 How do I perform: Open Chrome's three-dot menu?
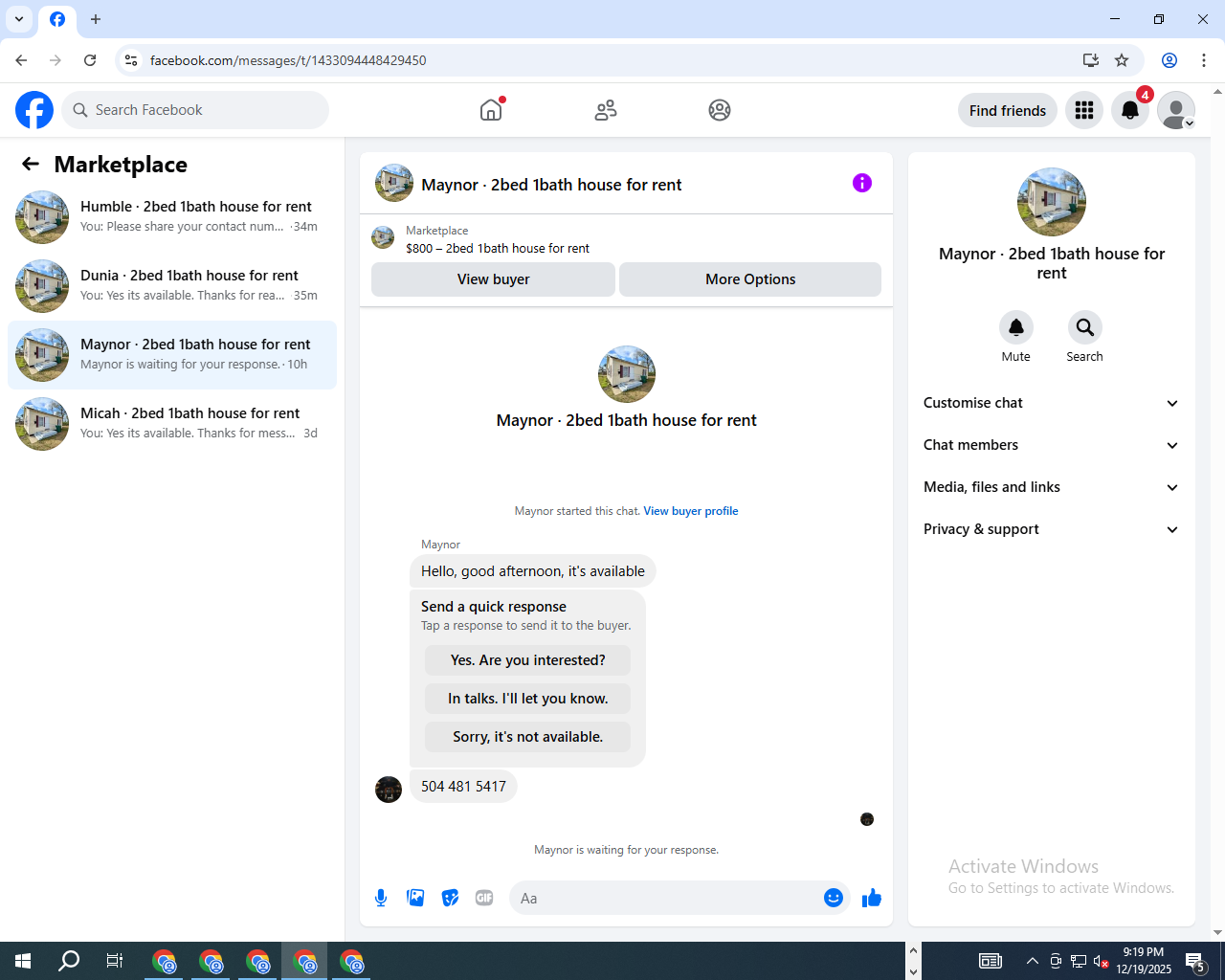pyautogui.click(x=1204, y=60)
